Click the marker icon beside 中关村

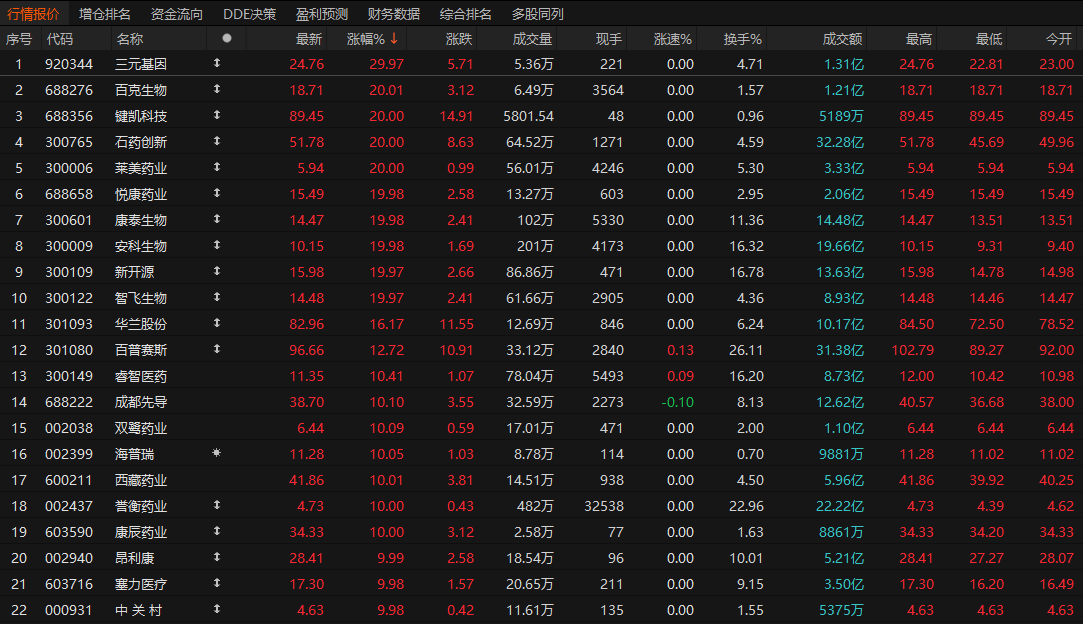coord(217,609)
